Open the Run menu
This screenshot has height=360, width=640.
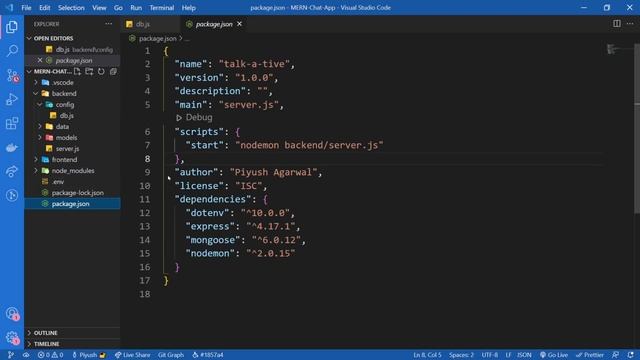pos(136,8)
